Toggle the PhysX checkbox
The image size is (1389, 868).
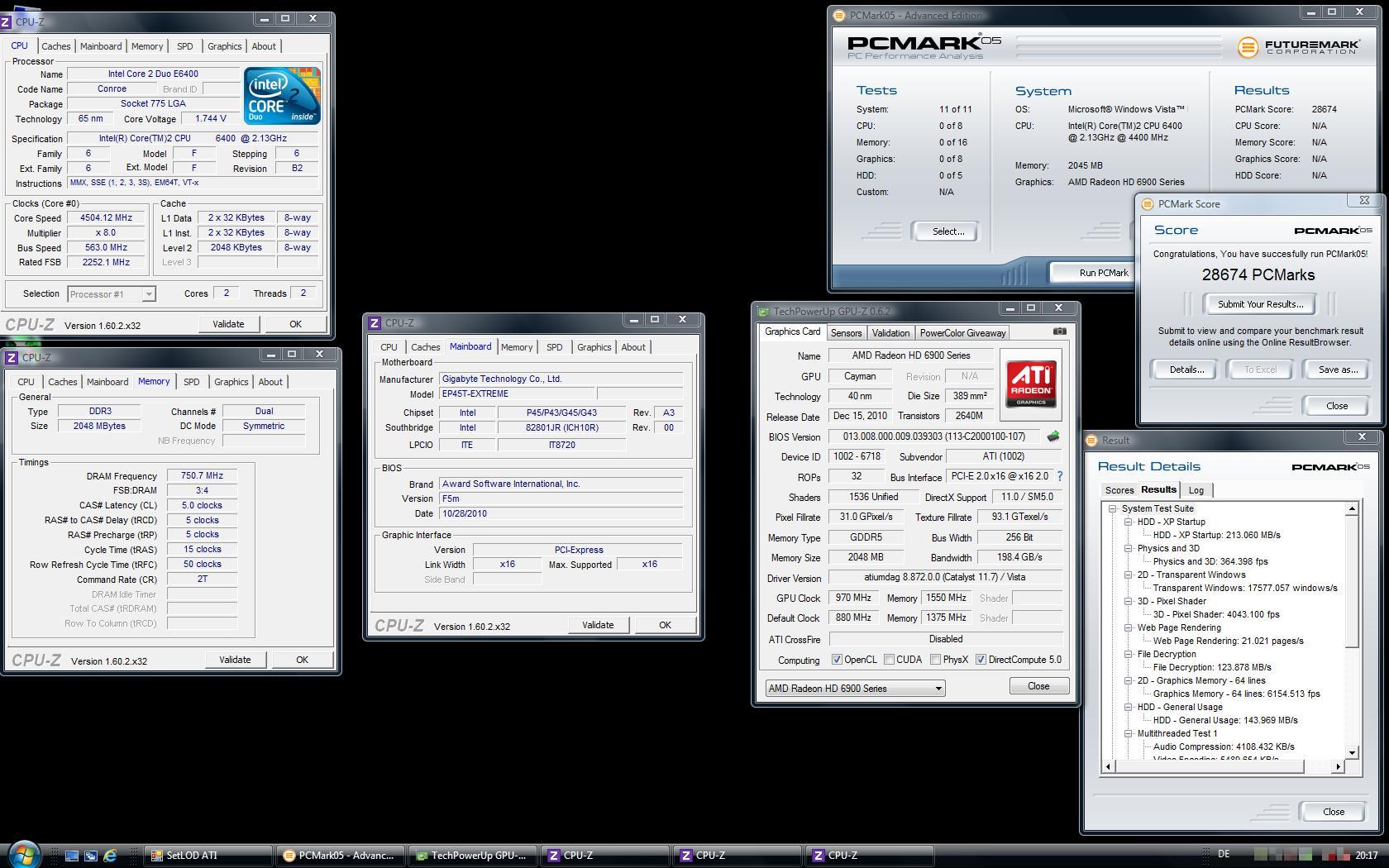[x=935, y=660]
